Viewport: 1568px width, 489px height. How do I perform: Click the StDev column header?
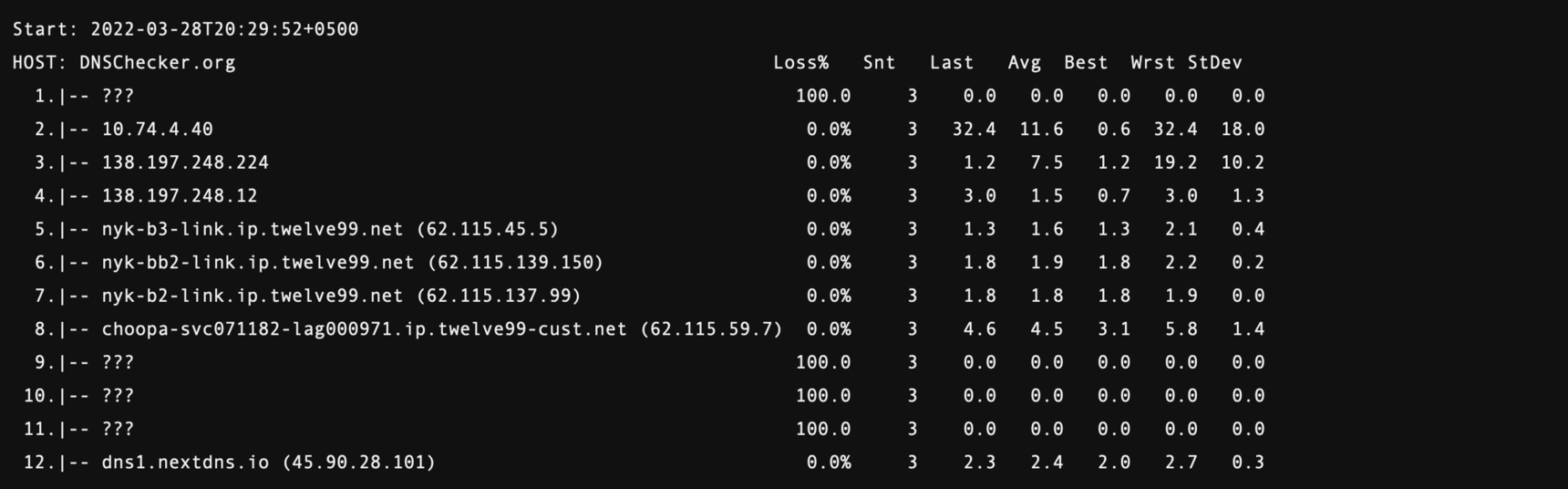(x=1214, y=63)
